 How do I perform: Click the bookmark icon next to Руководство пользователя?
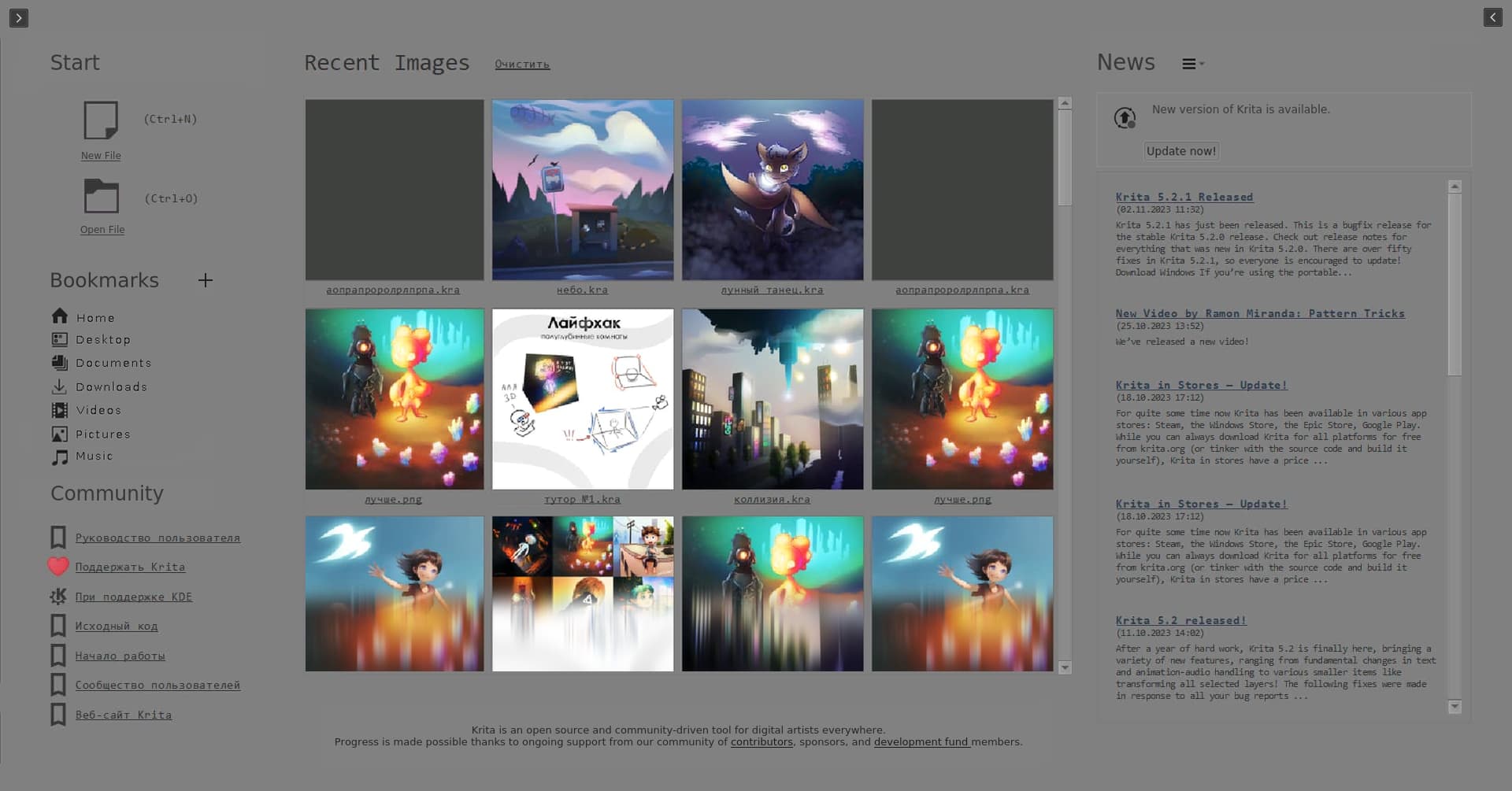coord(58,538)
